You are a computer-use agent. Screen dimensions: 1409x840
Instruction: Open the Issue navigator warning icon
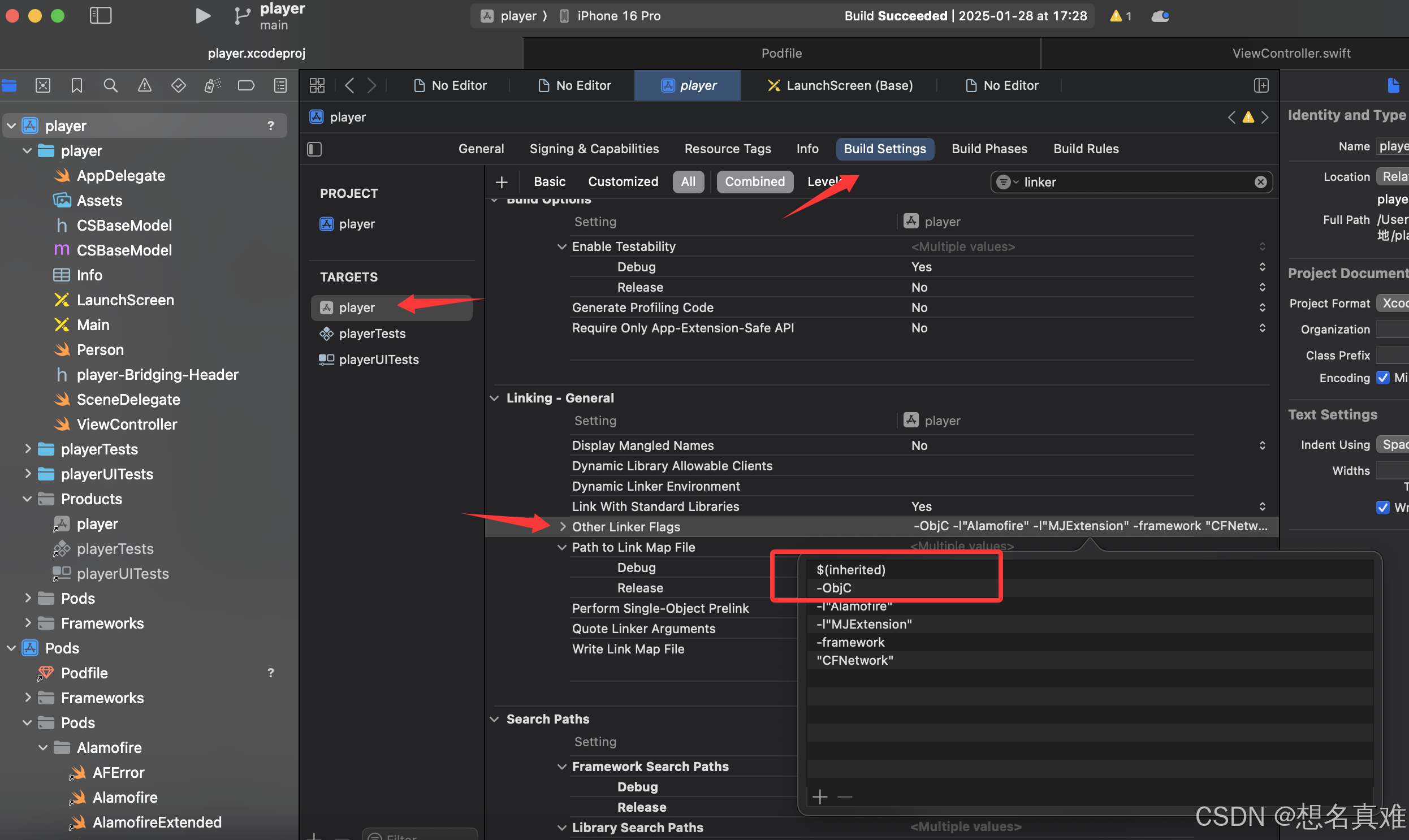tap(144, 85)
